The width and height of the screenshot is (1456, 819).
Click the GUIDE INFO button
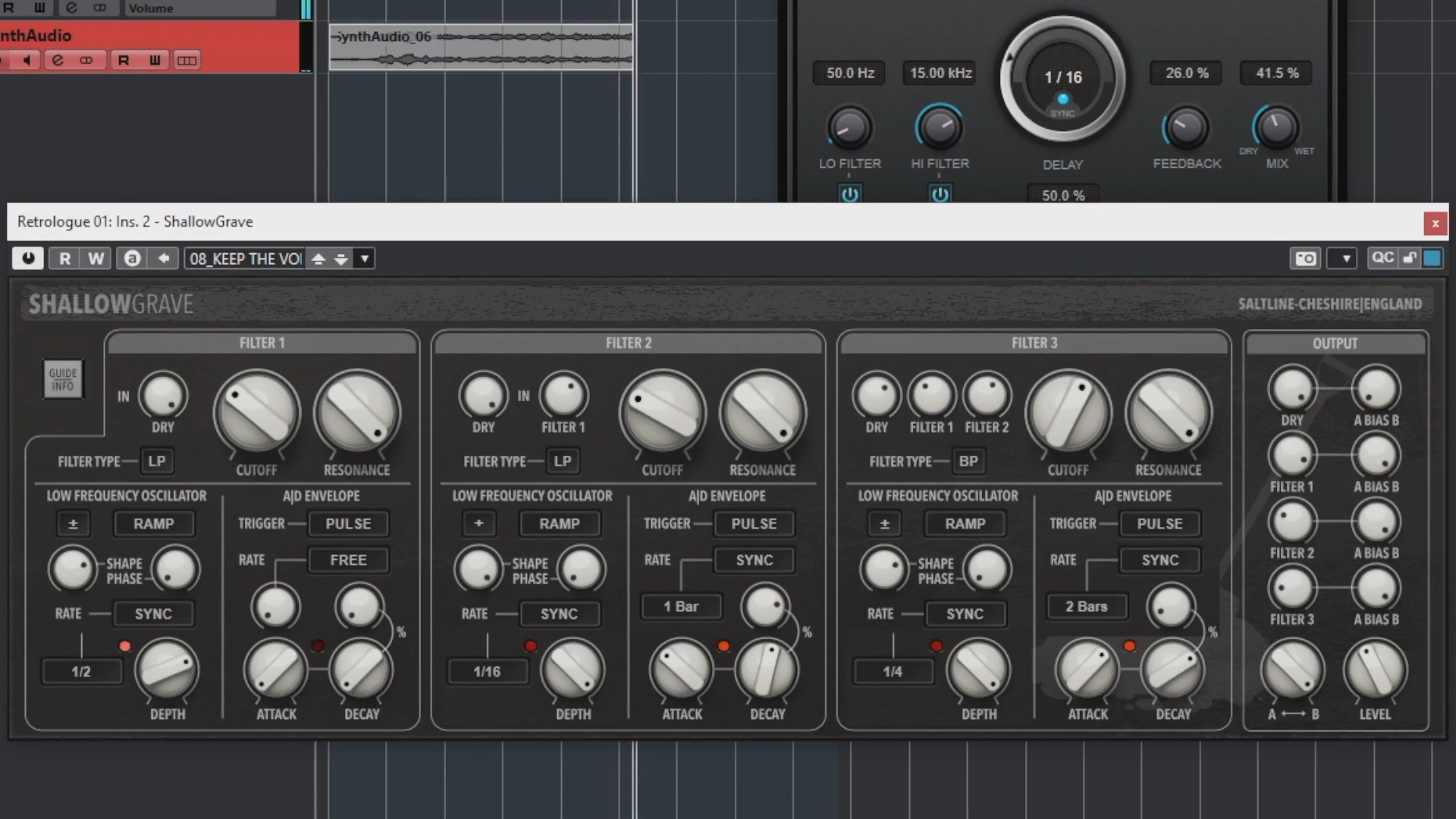(x=63, y=379)
